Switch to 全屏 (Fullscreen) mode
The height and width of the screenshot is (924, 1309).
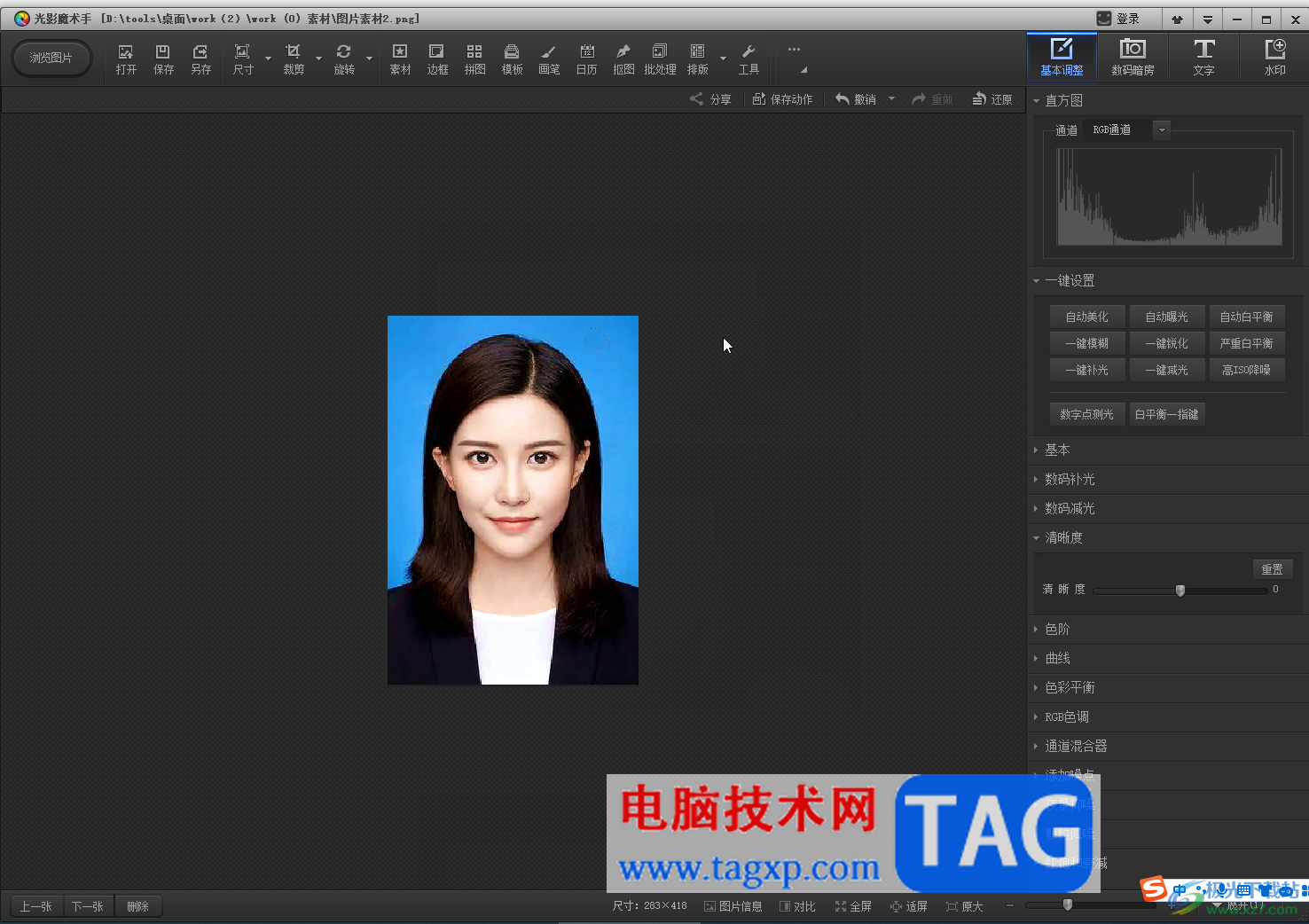coord(853,906)
